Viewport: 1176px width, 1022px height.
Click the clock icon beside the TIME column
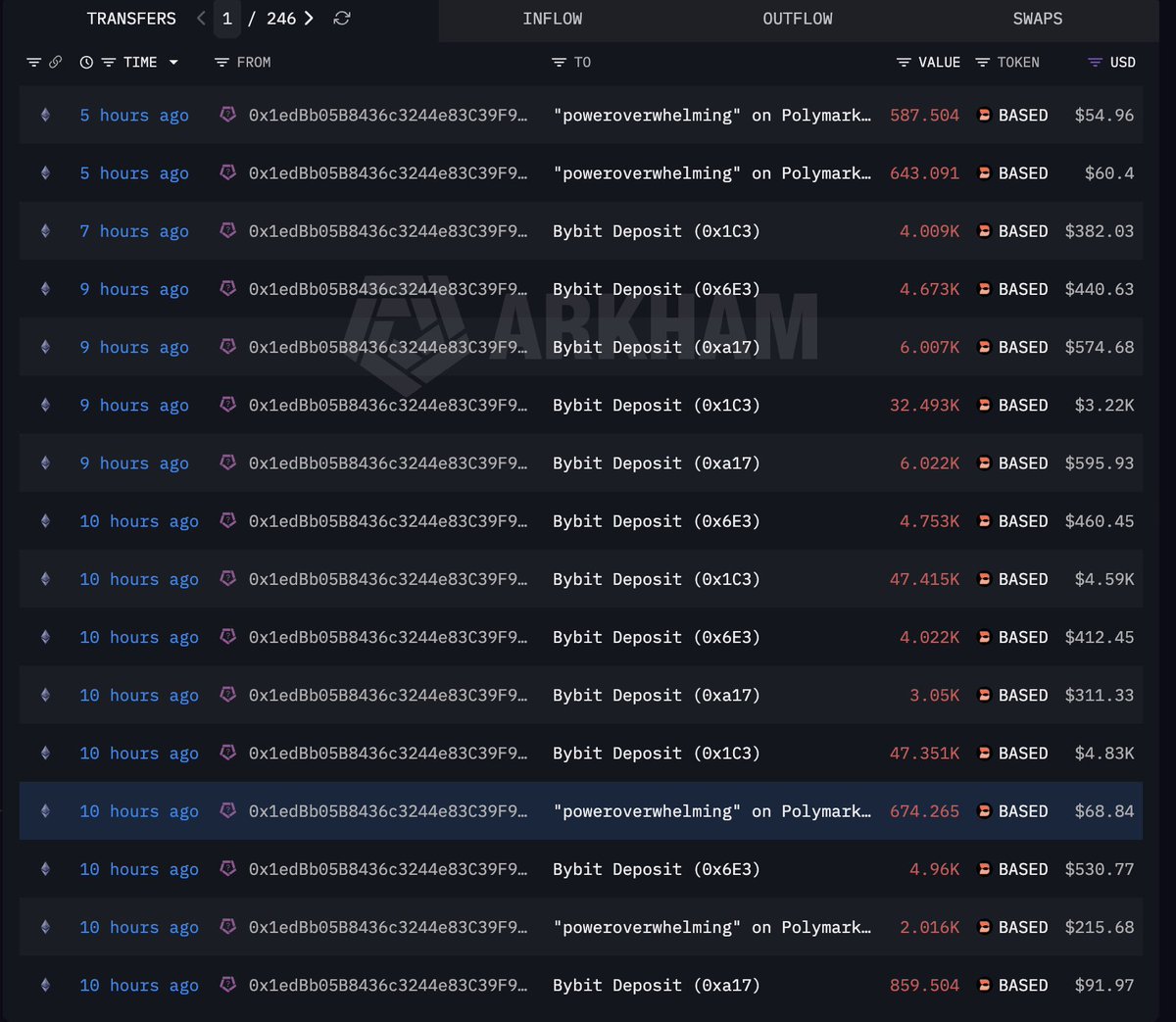(x=86, y=62)
